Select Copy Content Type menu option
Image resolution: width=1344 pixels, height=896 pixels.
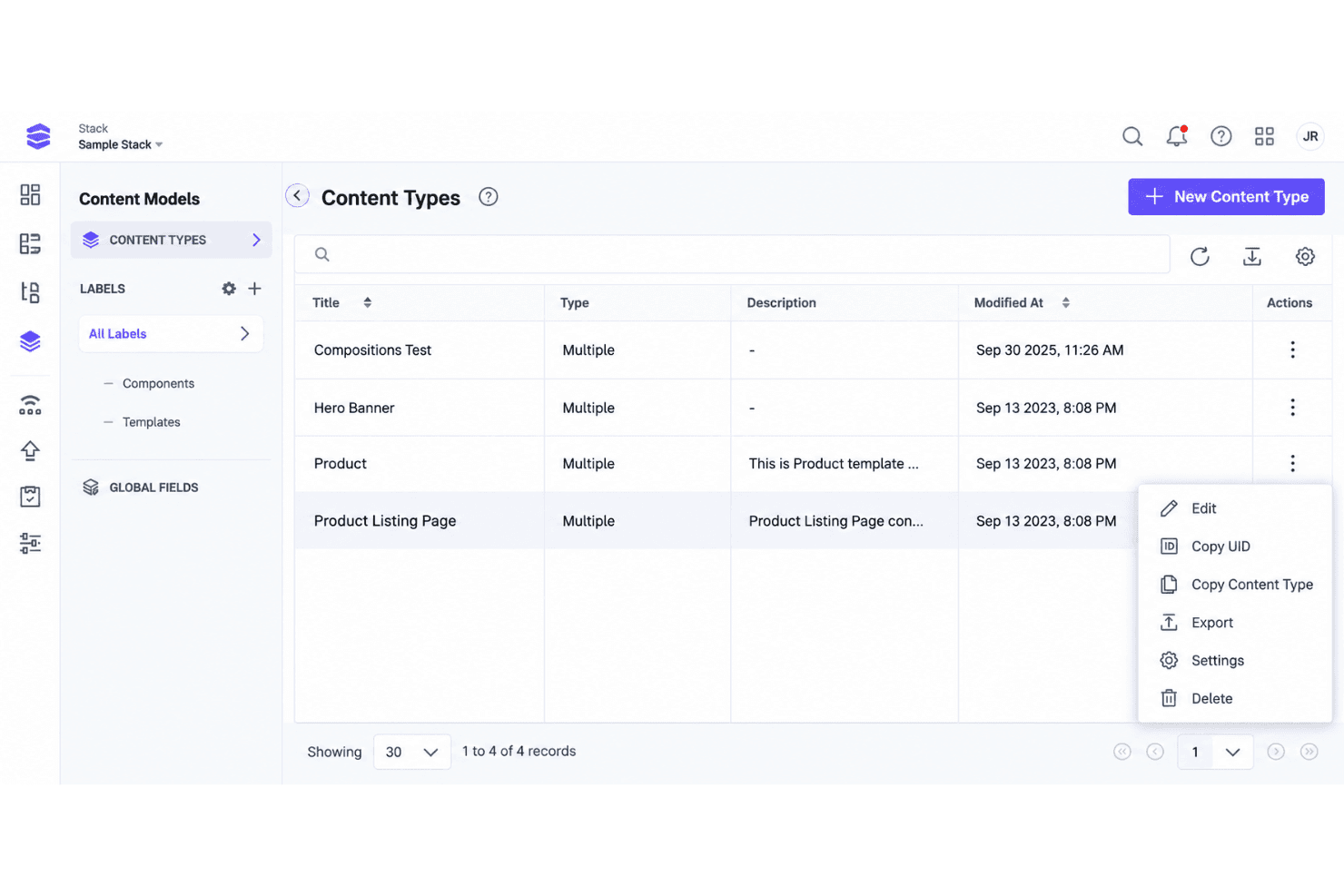1235,585
